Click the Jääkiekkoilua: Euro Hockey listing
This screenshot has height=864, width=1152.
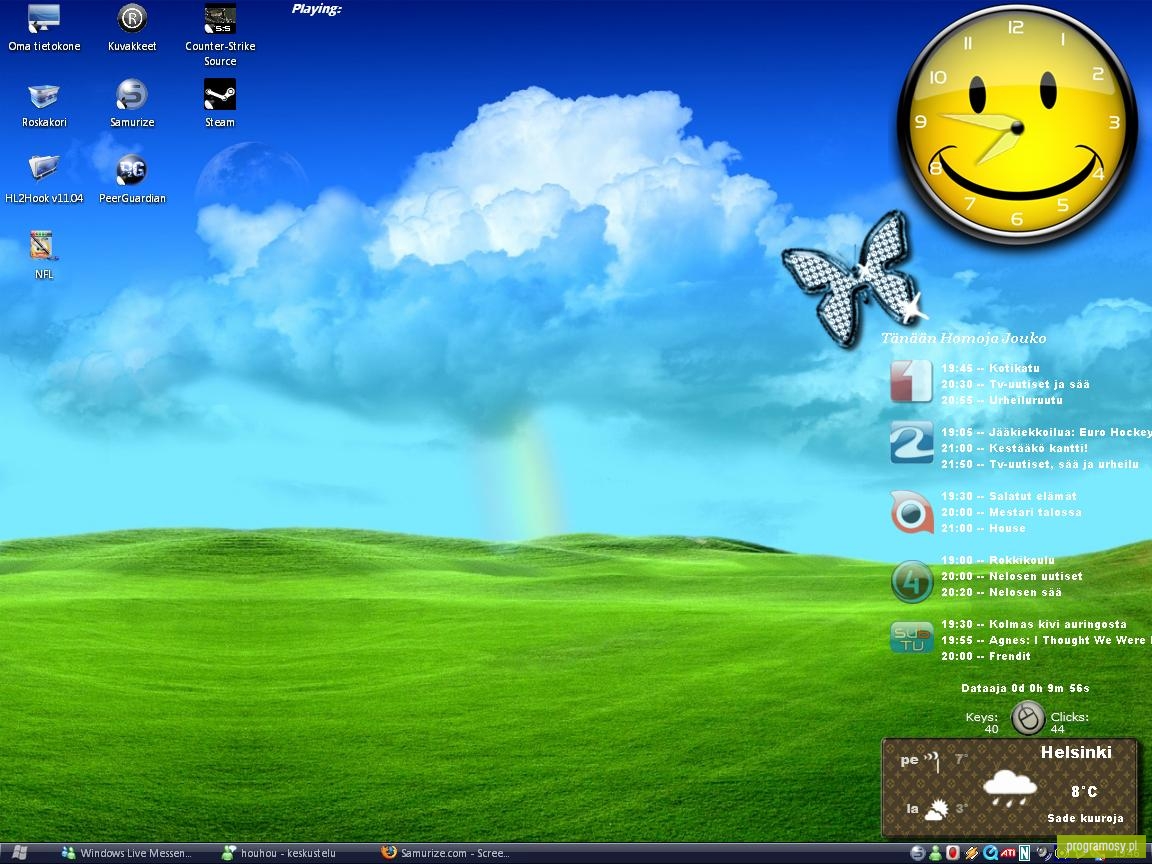1046,432
